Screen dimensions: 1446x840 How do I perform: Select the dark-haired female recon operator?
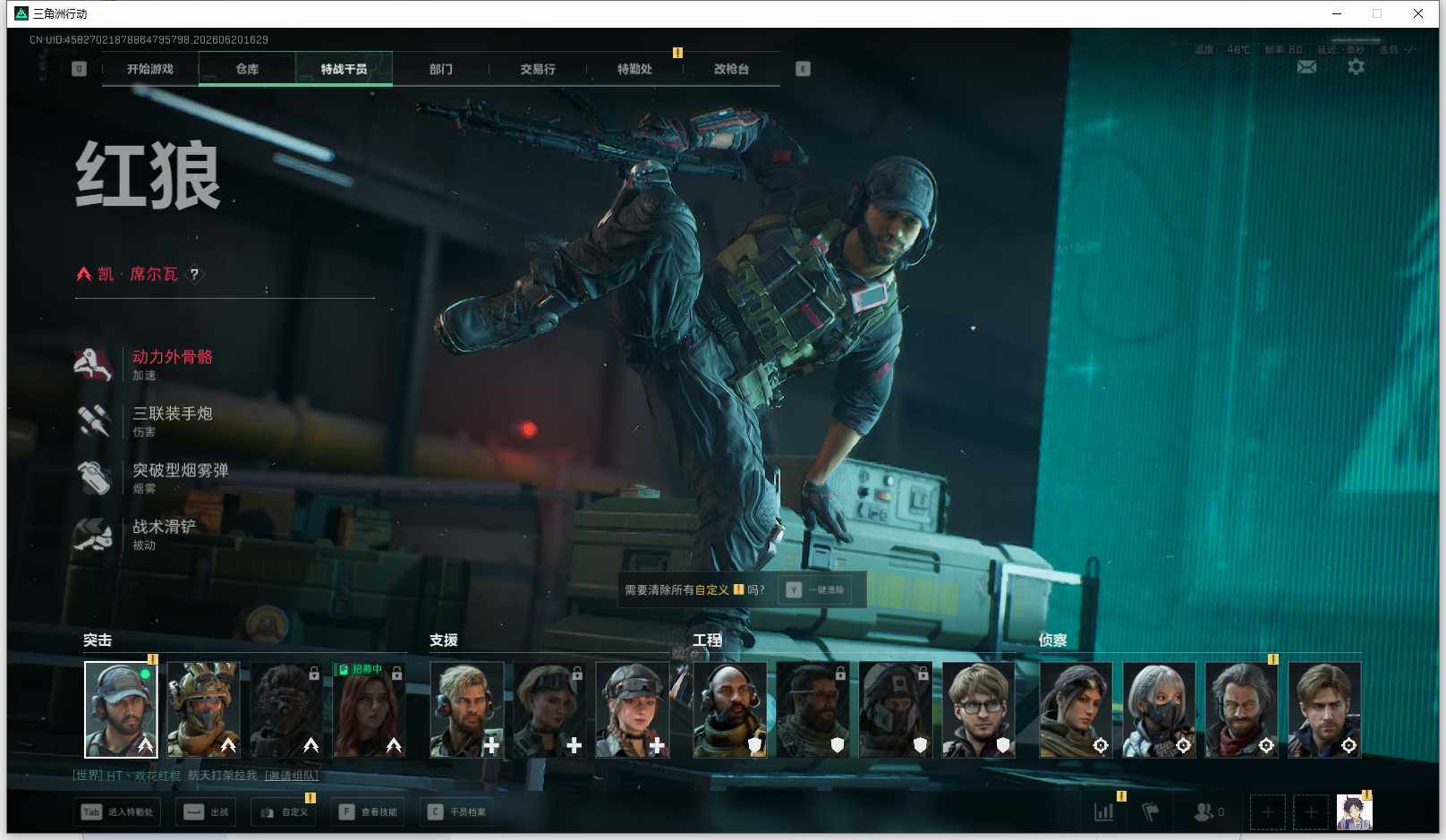pos(1076,709)
